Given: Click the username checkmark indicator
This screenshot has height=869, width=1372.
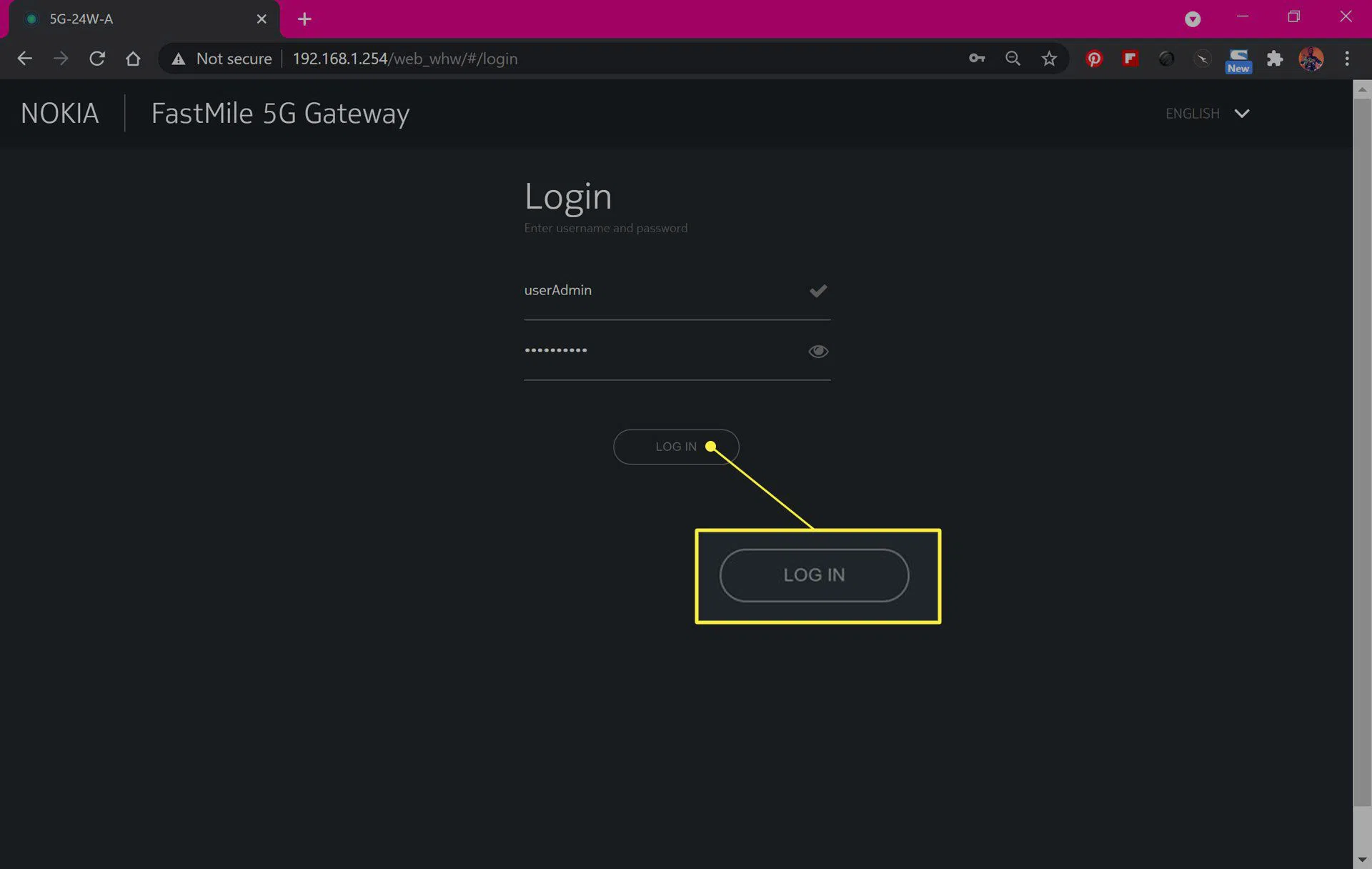Looking at the screenshot, I should pos(817,291).
